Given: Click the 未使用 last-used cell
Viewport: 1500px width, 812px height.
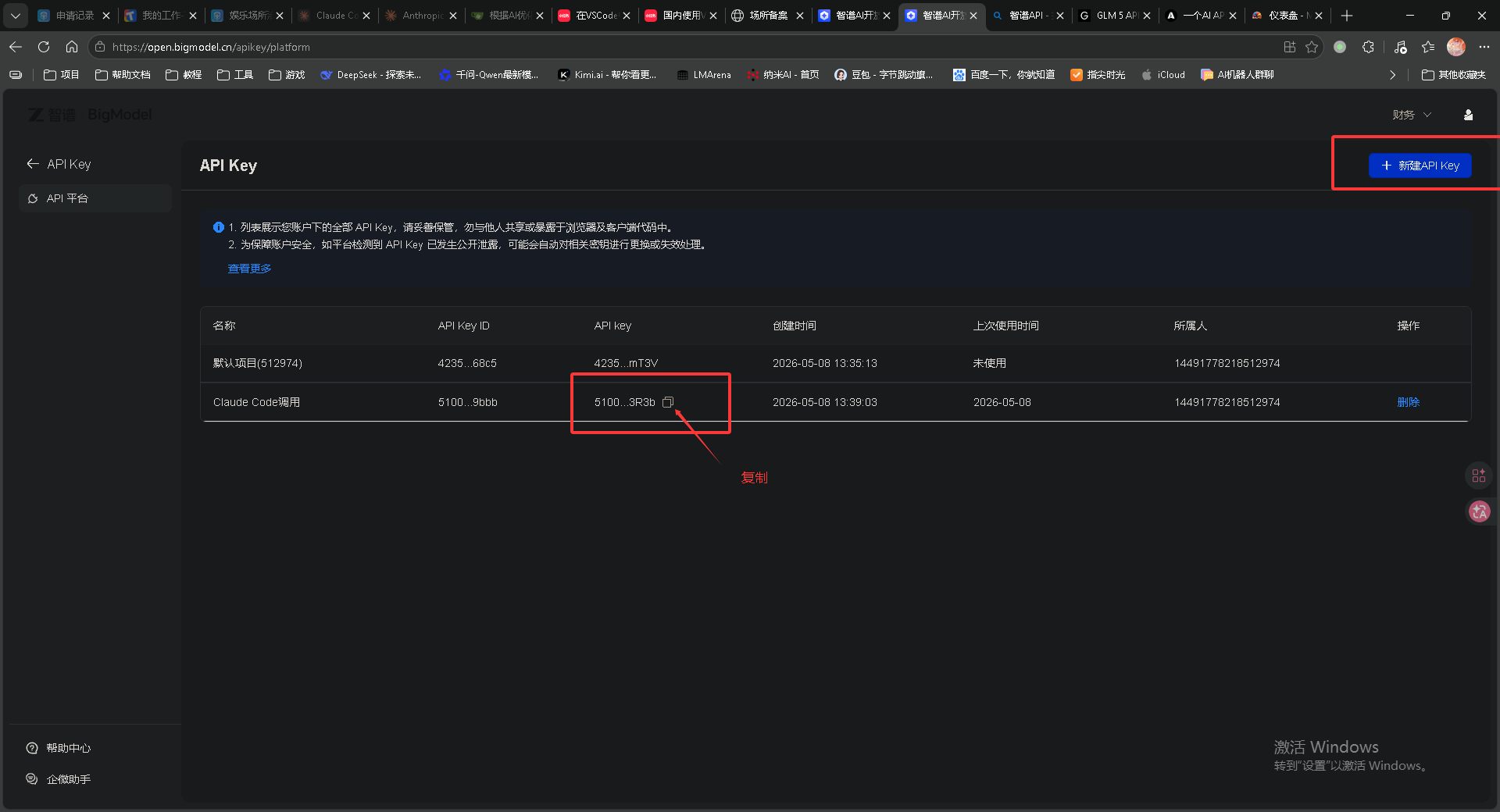Looking at the screenshot, I should pos(989,363).
